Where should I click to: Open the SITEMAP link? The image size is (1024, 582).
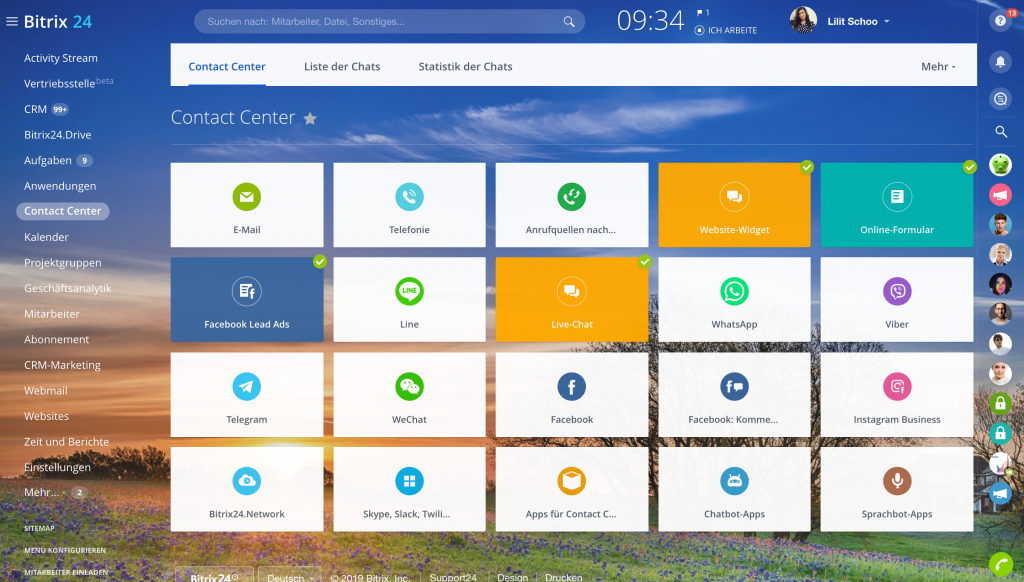(x=39, y=528)
